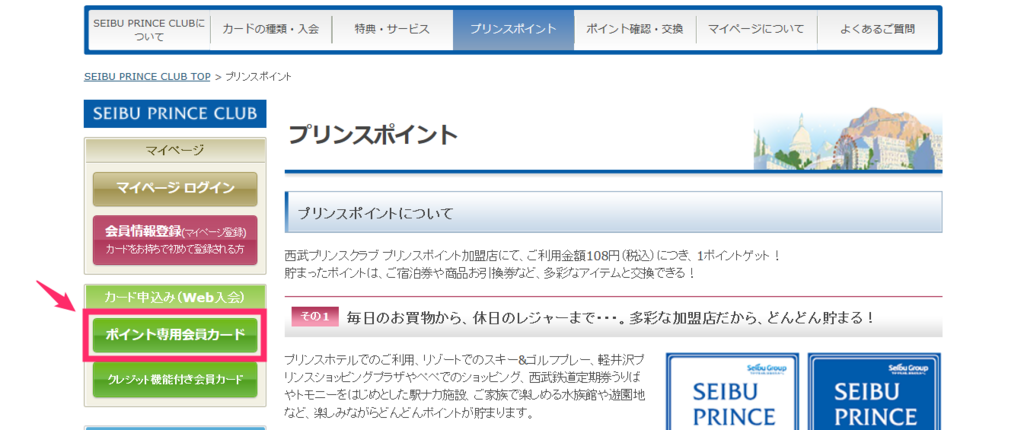Go to マイページについて menu item
The width and height of the screenshot is (1024, 430).
click(756, 30)
